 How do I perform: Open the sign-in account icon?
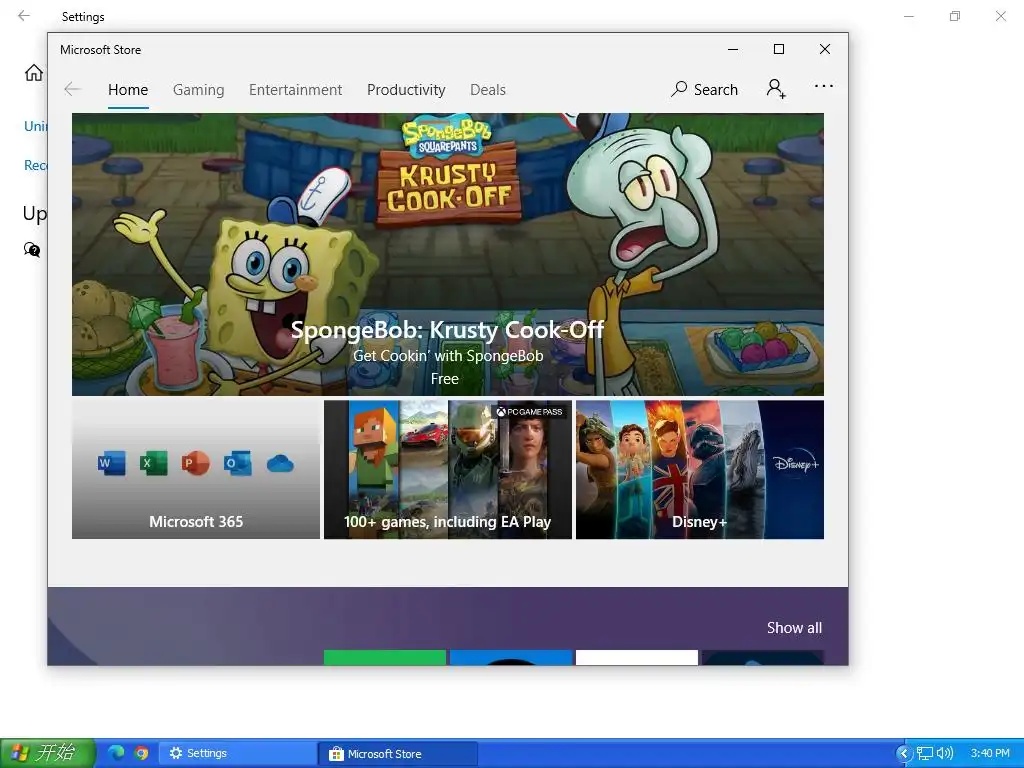point(776,88)
